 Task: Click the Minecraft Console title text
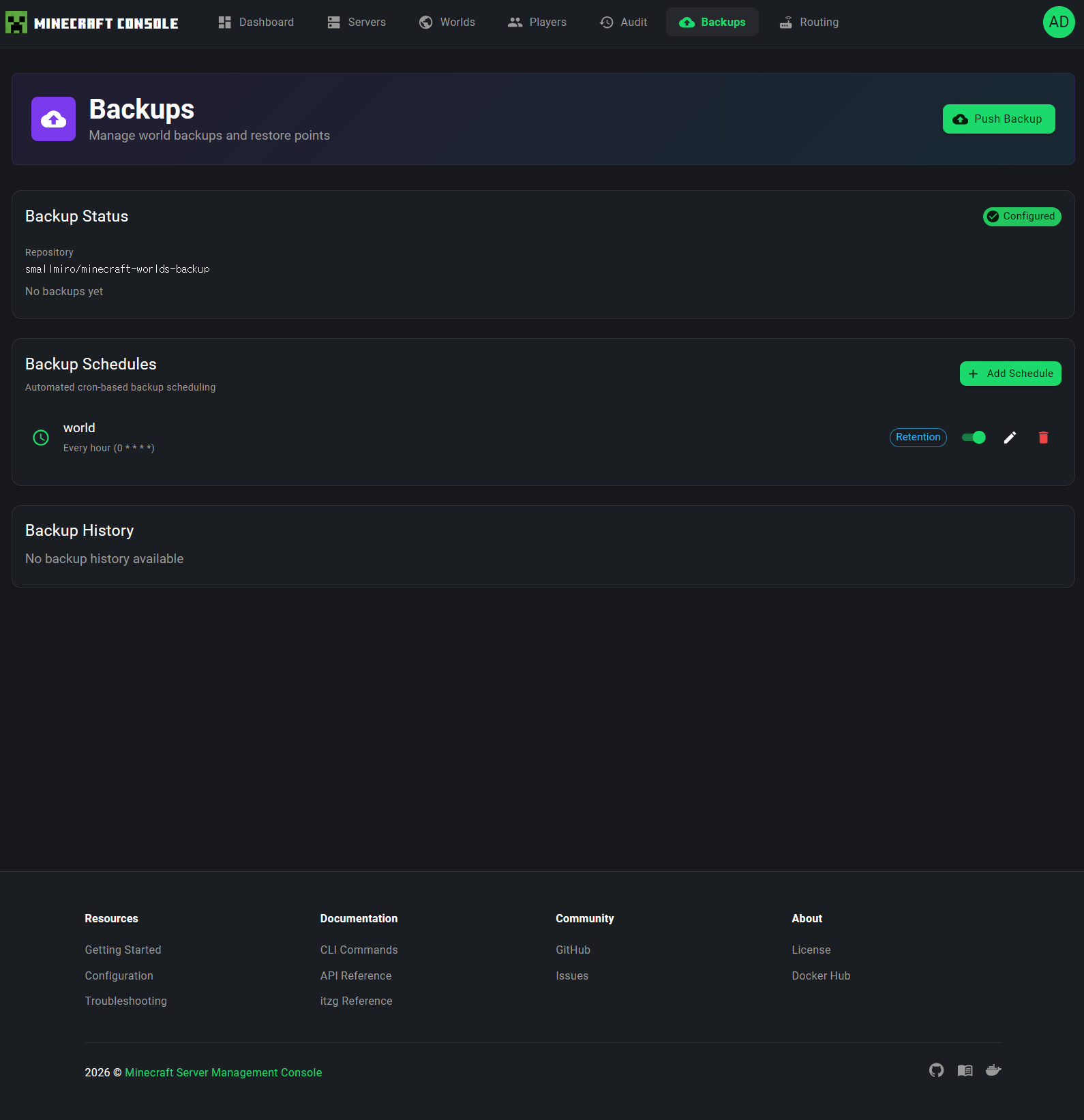tap(106, 23)
